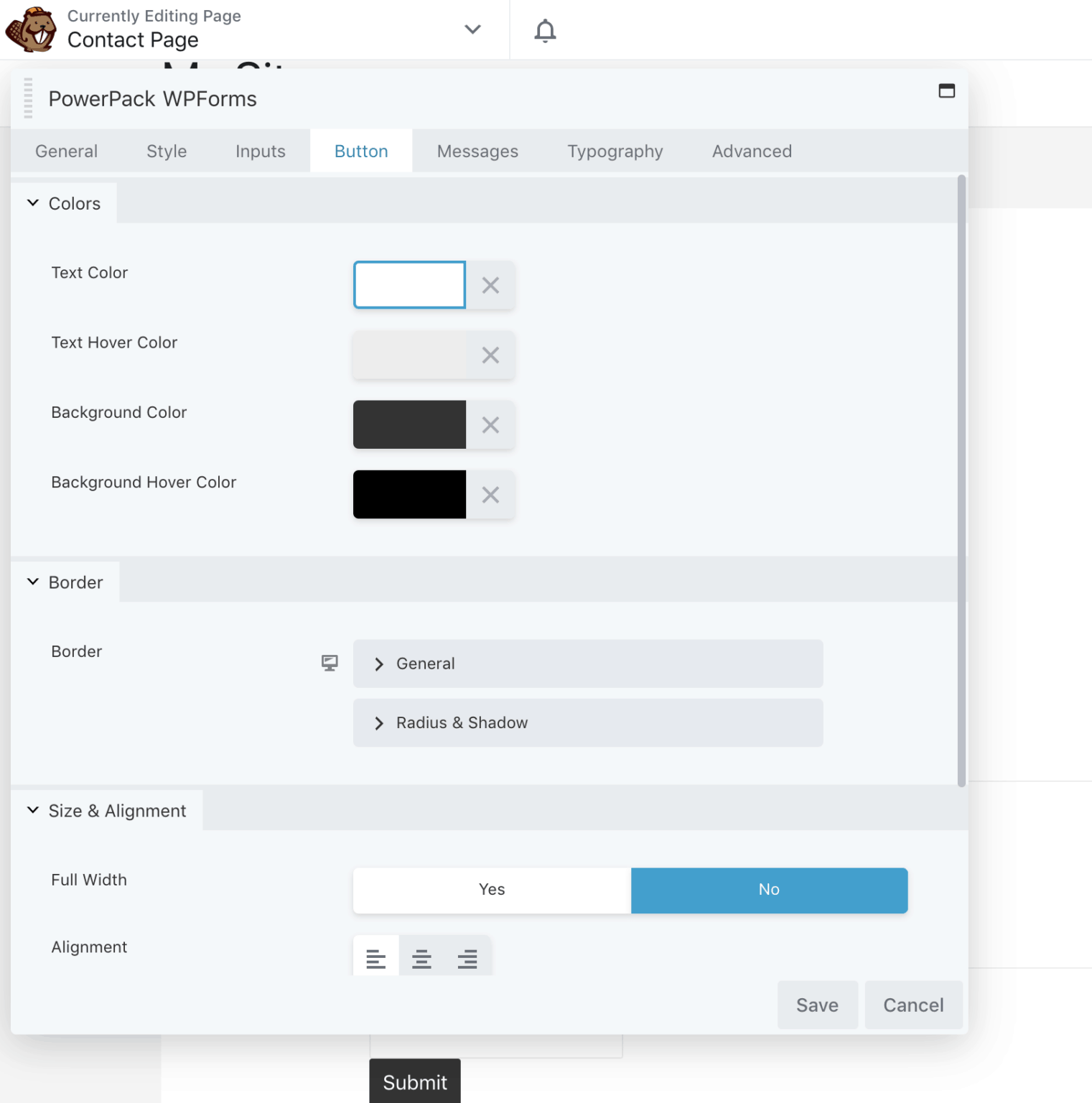The image size is (1092, 1103).
Task: Clear the Text Hover Color value
Action: coord(490,355)
